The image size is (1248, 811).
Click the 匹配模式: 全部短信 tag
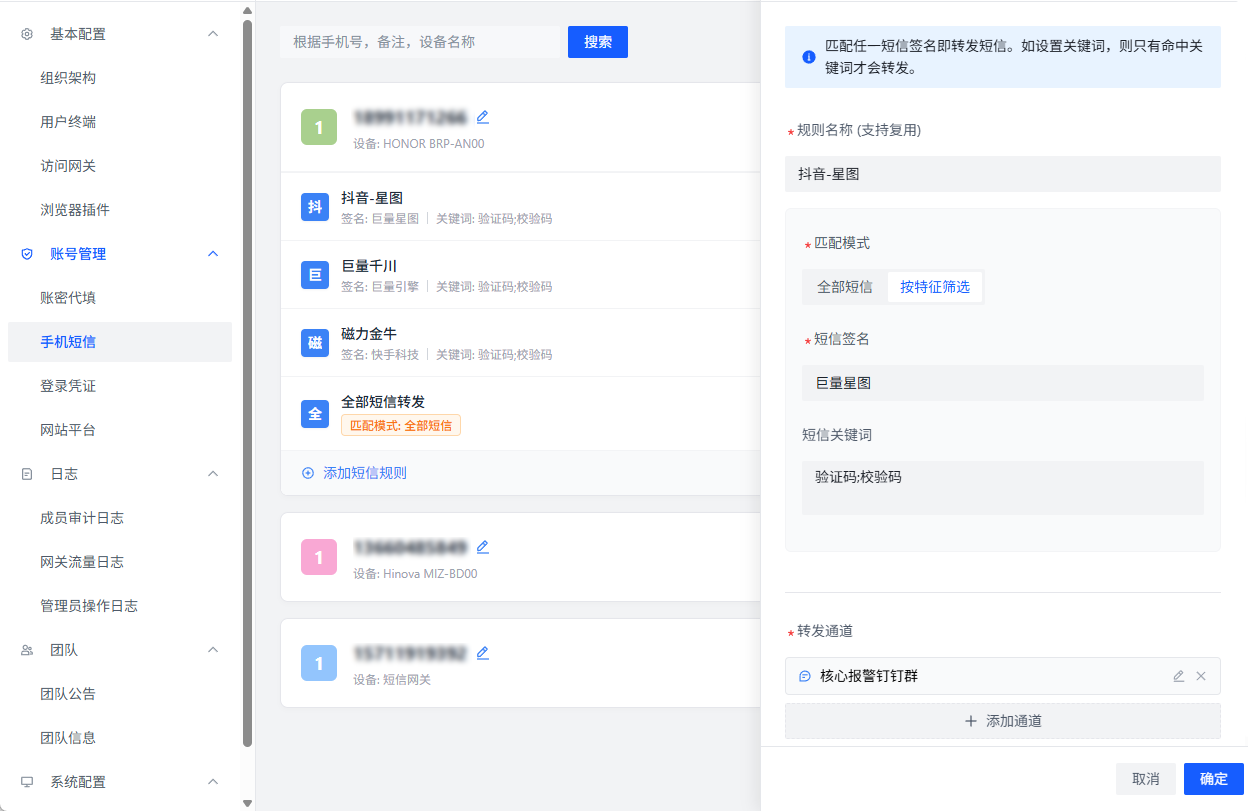(401, 425)
